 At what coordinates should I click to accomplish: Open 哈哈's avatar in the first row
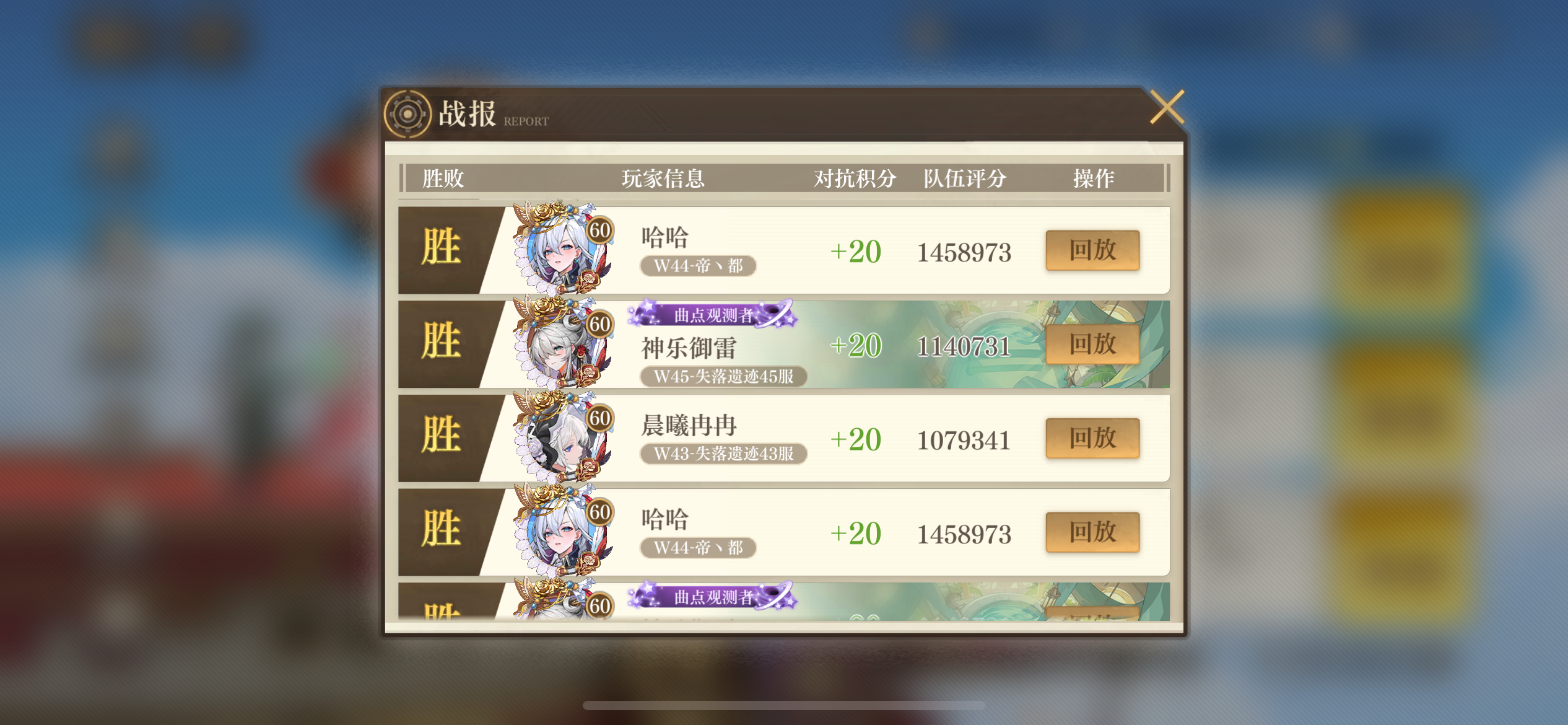561,249
